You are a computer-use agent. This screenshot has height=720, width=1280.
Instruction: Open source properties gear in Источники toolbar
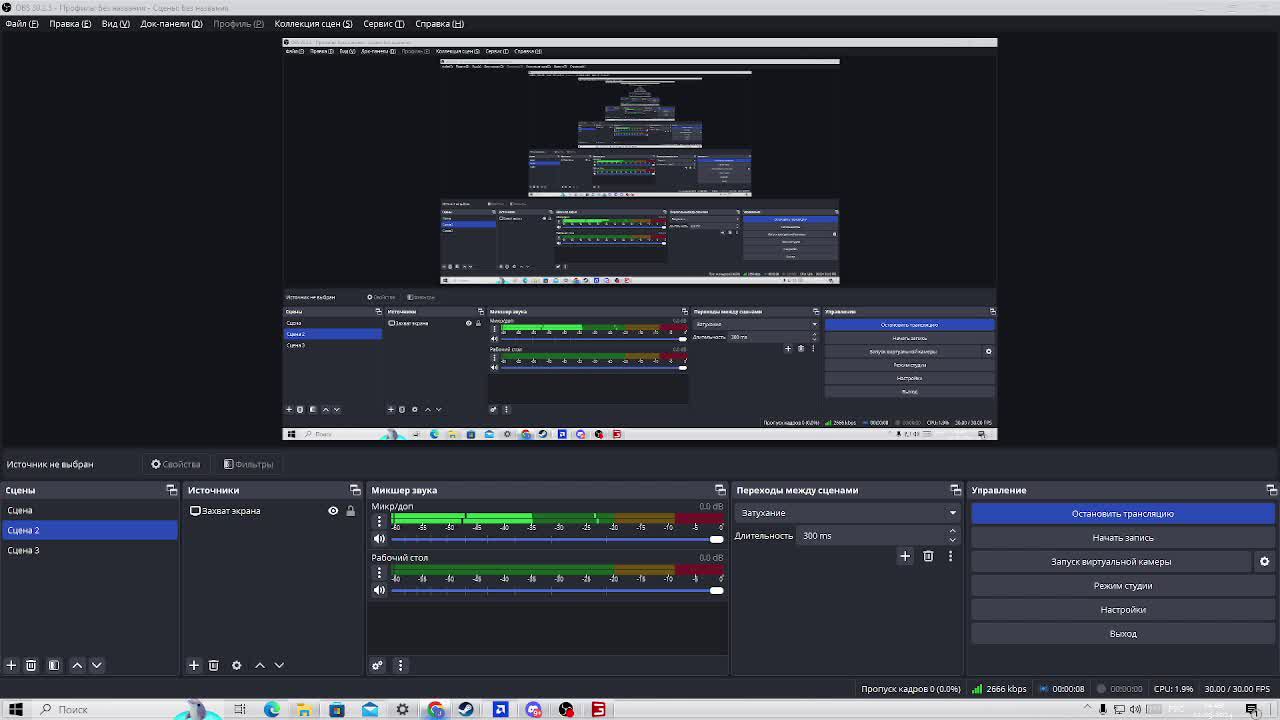tap(237, 665)
